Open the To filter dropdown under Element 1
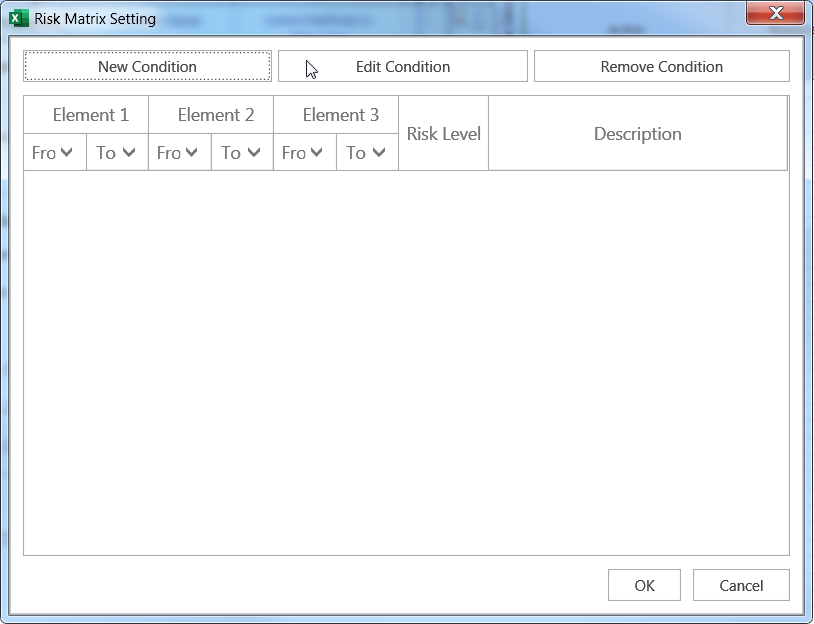The height and width of the screenshot is (624, 814). pos(129,153)
